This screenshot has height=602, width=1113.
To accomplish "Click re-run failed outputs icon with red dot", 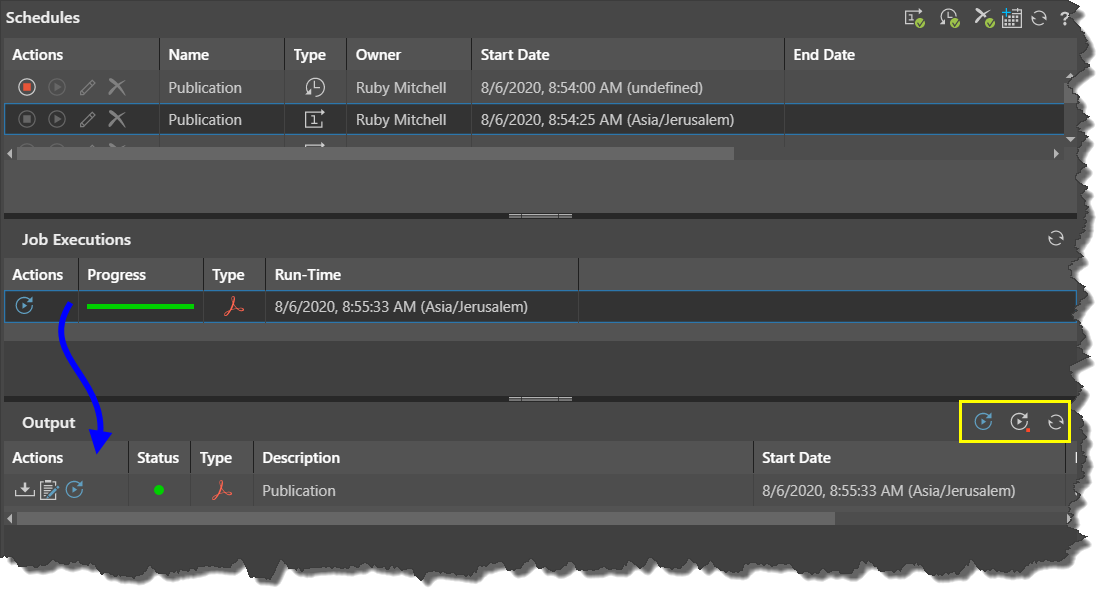I will (x=1019, y=422).
